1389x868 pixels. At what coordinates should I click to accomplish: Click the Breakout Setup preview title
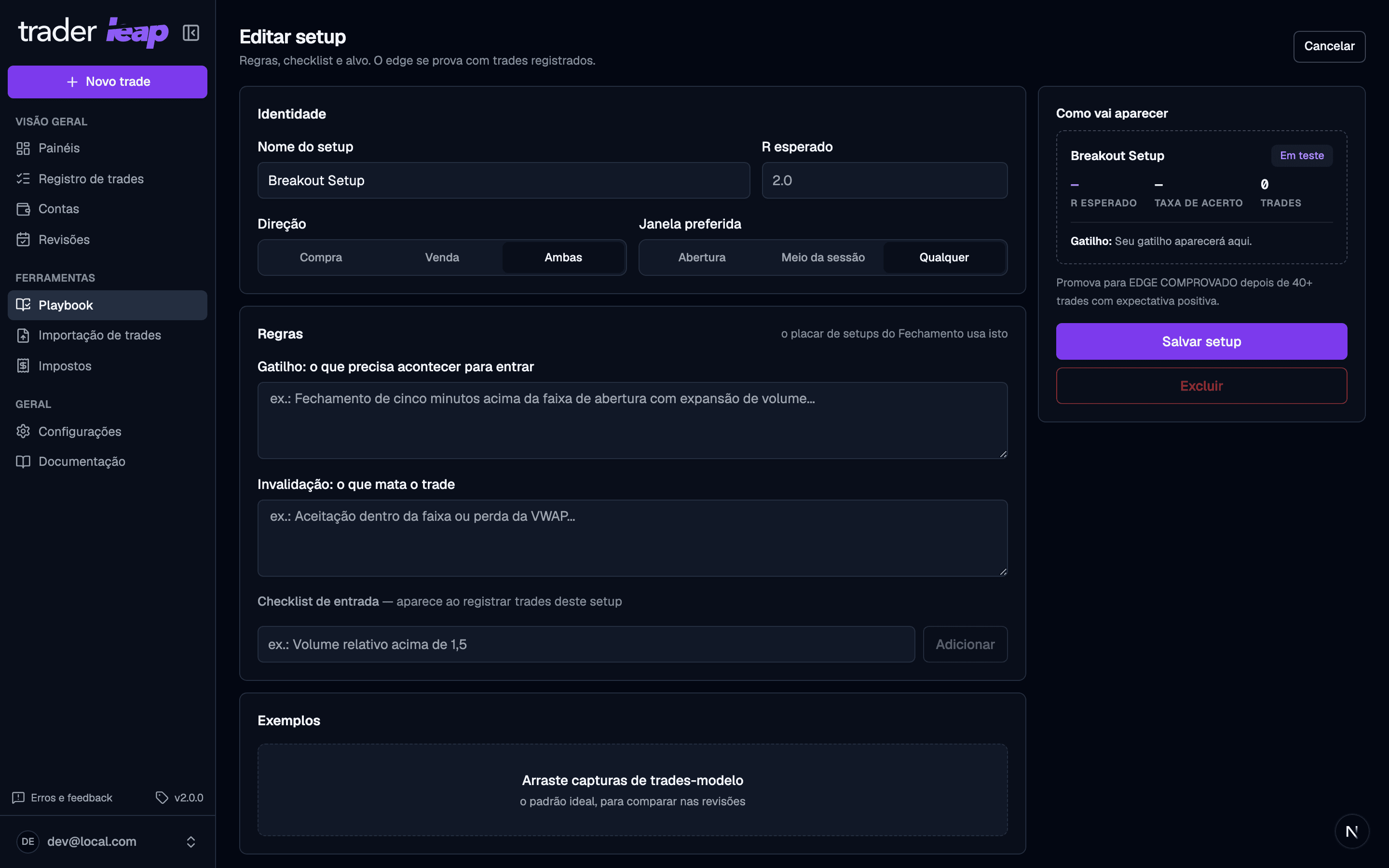(x=1117, y=156)
